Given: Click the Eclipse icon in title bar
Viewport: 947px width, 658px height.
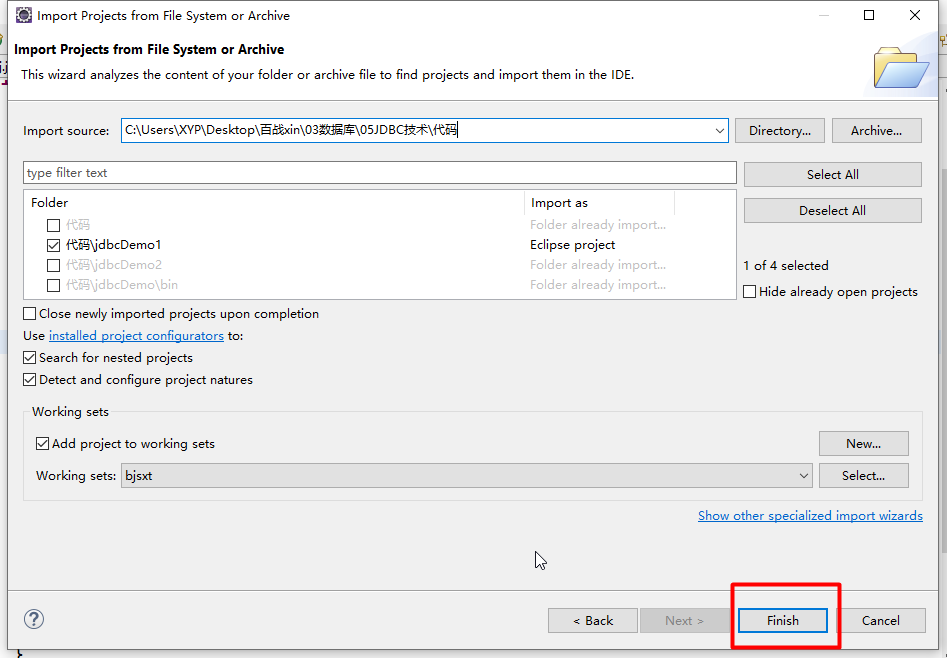Looking at the screenshot, I should tap(24, 15).
